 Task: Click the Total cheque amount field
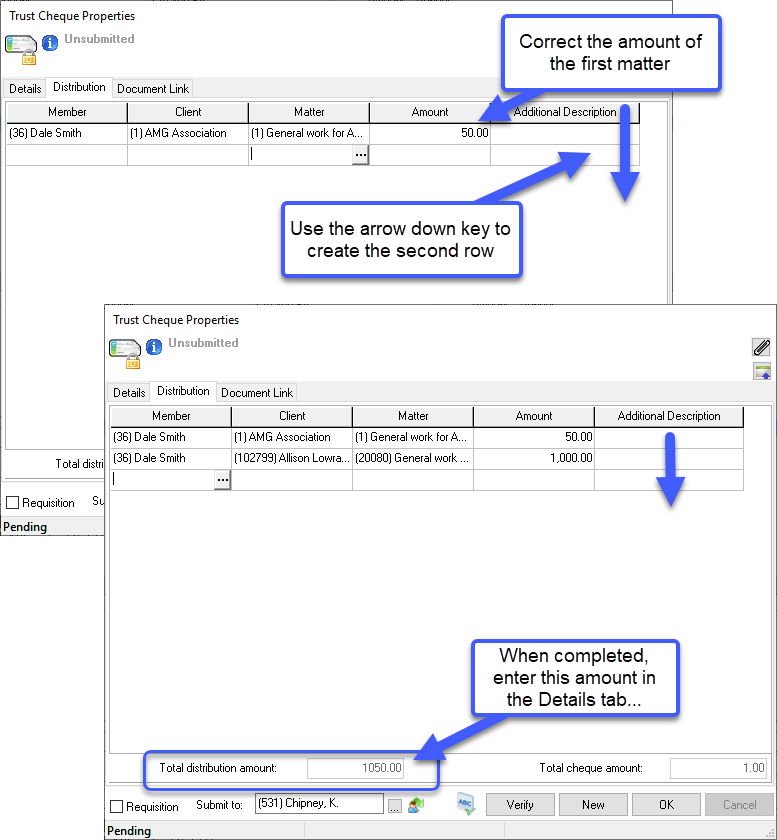718,768
